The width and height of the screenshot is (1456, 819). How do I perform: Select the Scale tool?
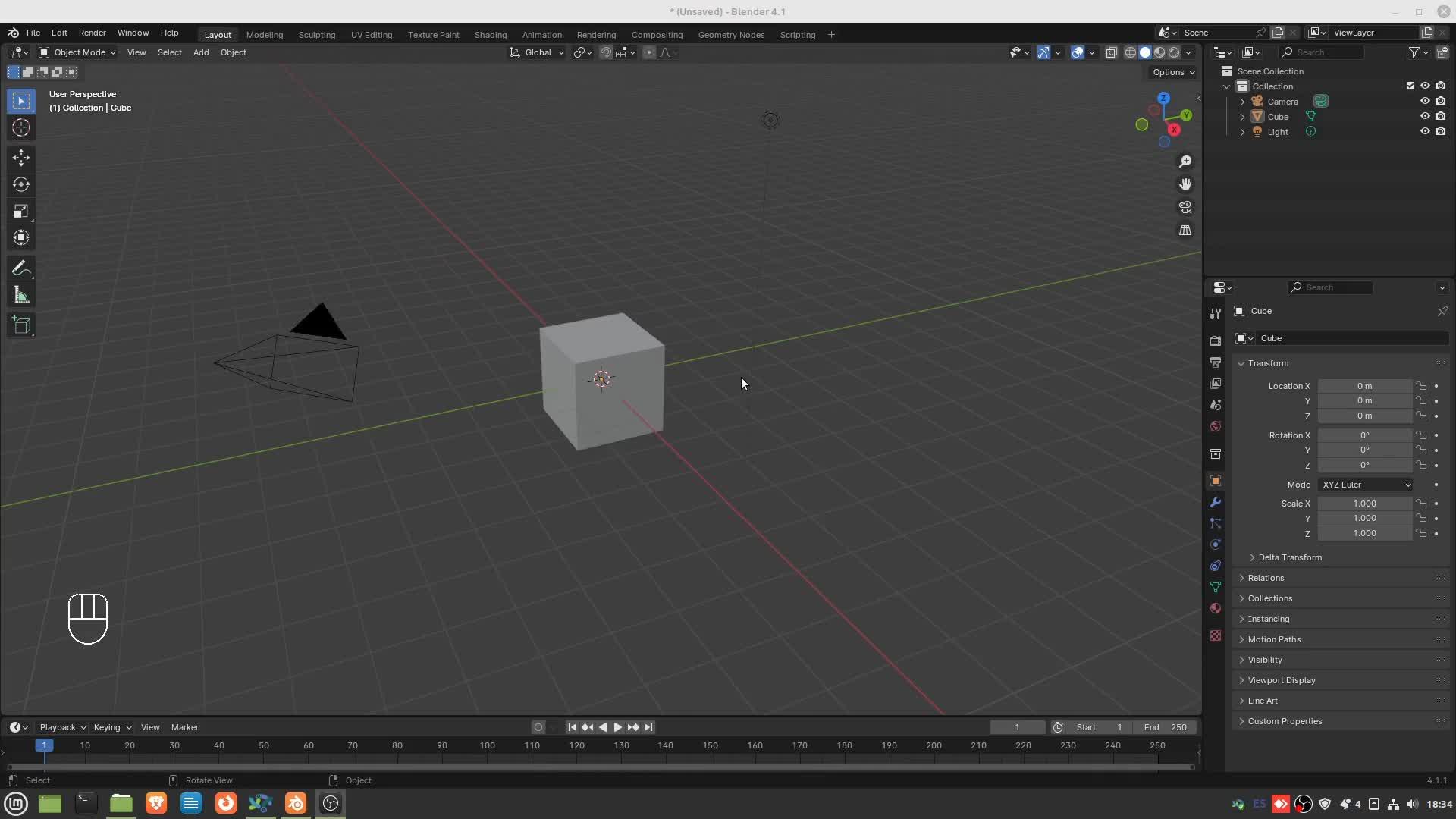[x=21, y=212]
